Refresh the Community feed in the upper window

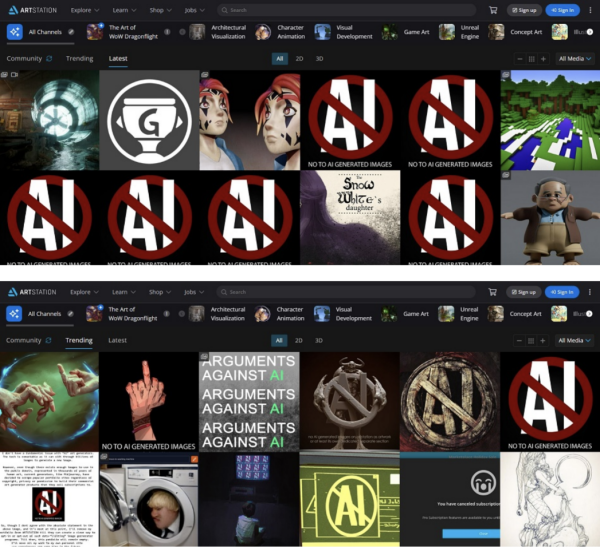(49, 59)
